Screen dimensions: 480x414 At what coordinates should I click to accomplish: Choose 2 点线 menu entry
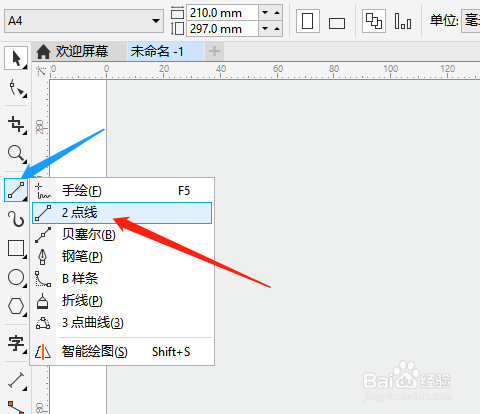(x=122, y=213)
